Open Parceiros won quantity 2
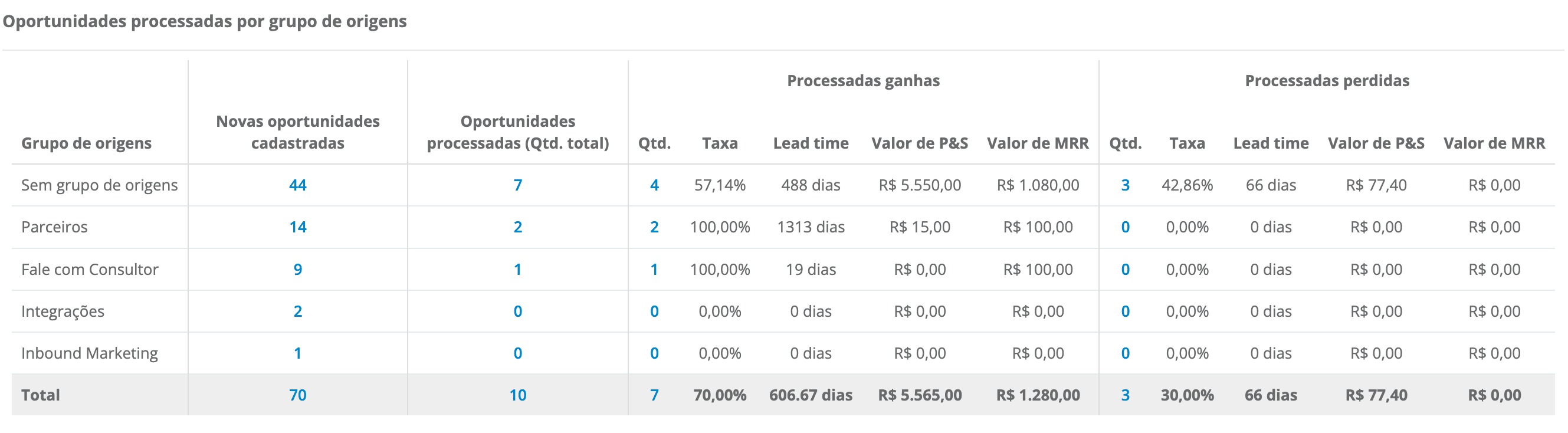Viewport: 1568px width, 433px height. 654,227
